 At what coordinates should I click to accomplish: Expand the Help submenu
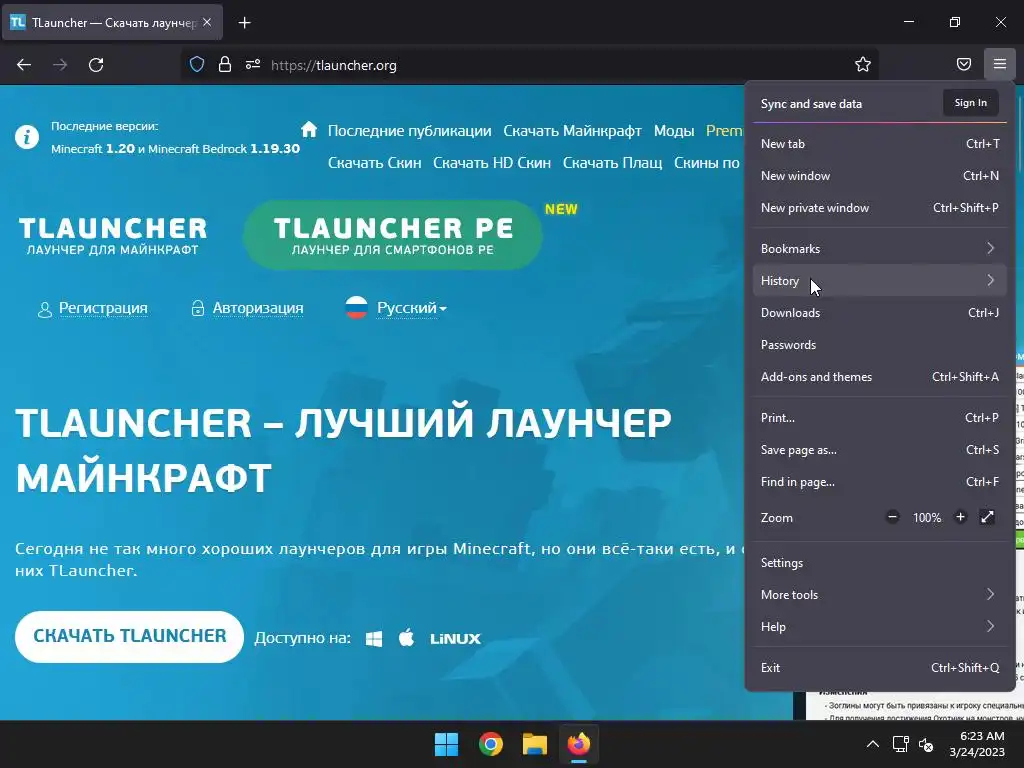click(x=880, y=626)
